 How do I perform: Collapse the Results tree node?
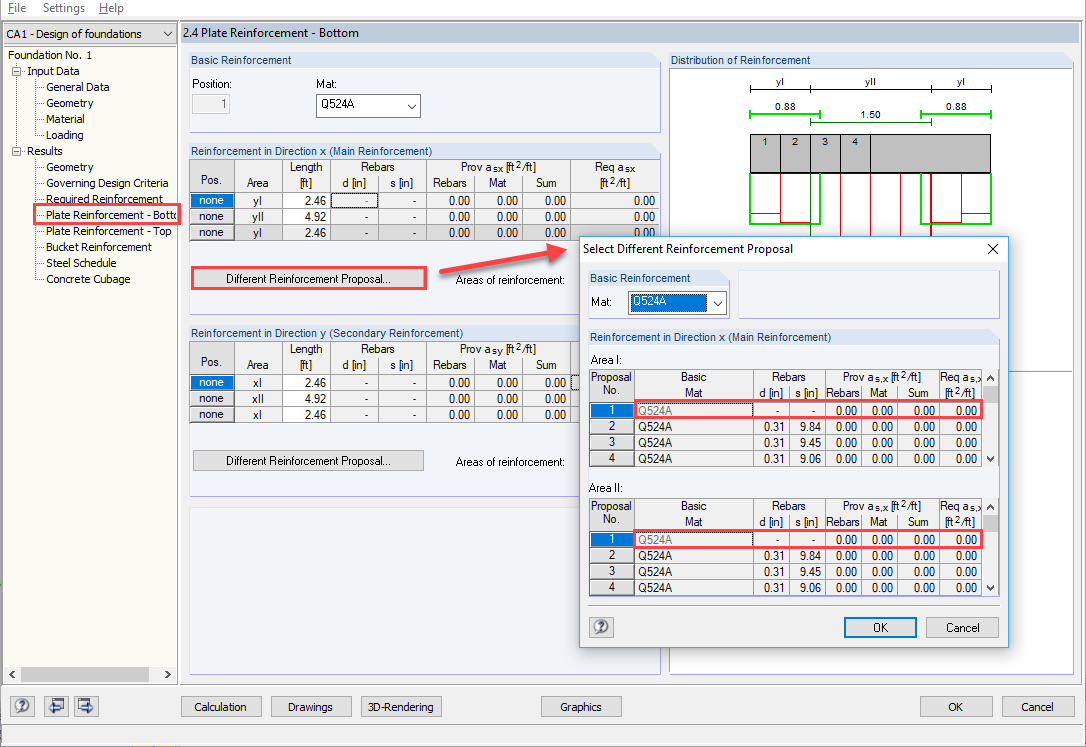point(17,151)
